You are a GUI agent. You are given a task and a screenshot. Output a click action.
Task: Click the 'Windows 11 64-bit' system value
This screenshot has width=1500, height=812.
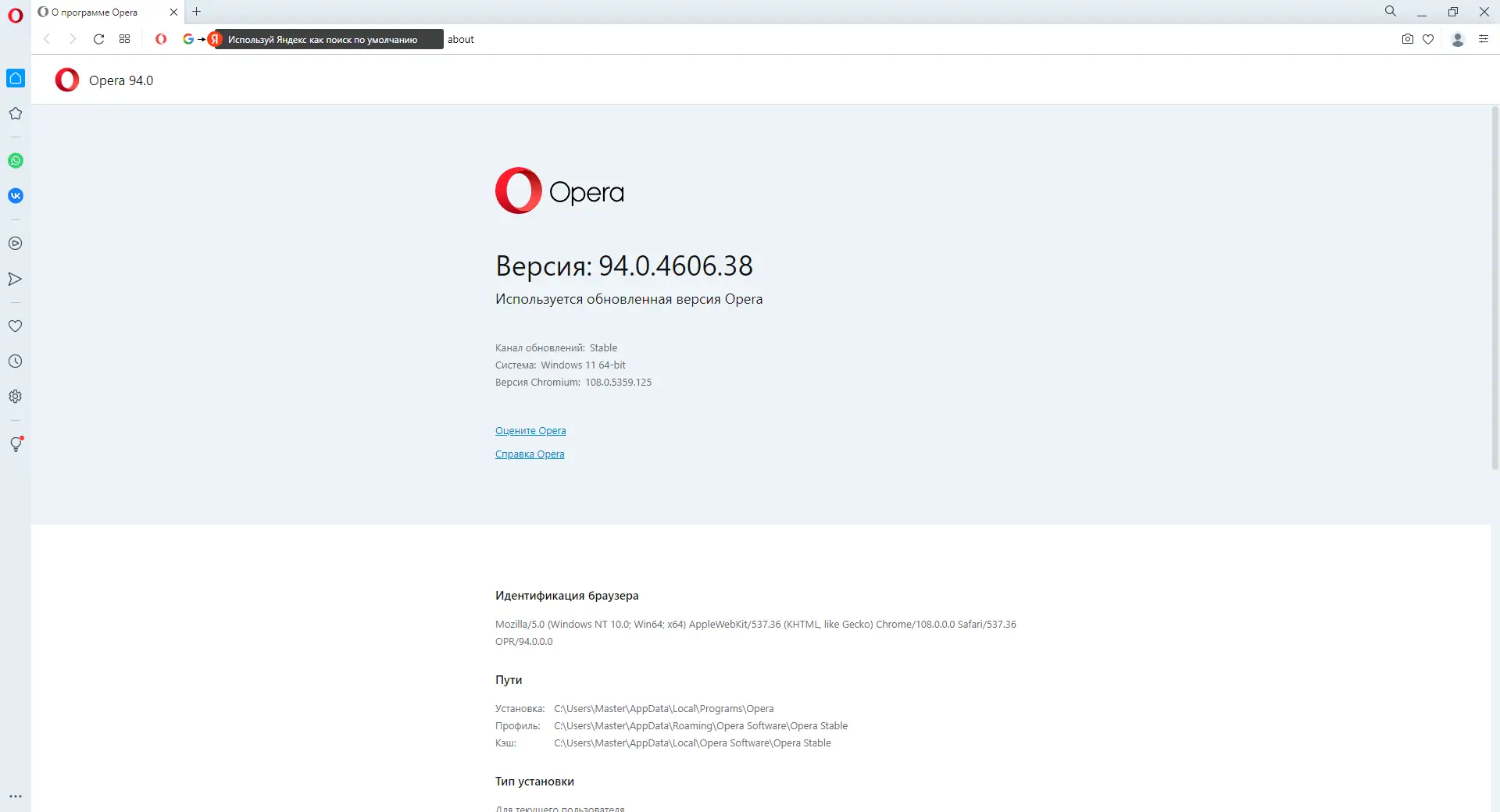pyautogui.click(x=583, y=365)
